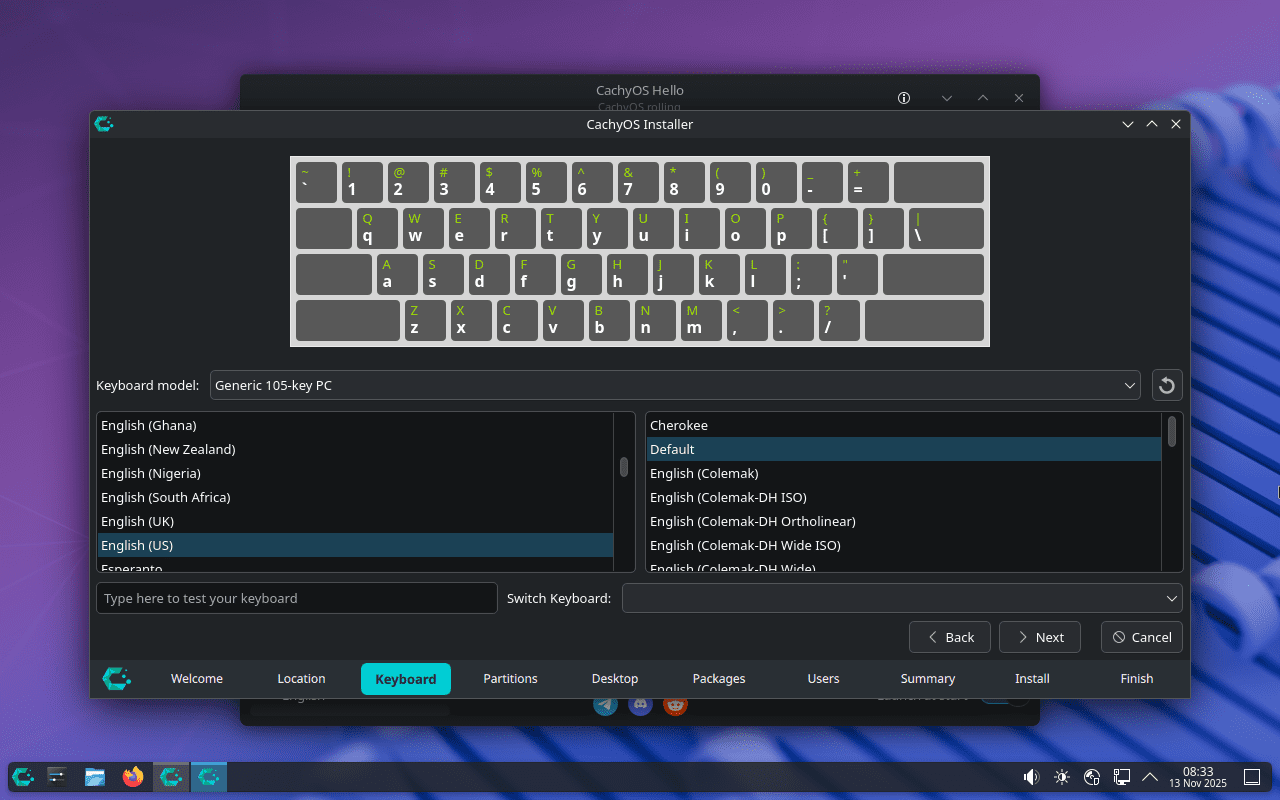Open the Keyboard model dropdown

[675, 385]
